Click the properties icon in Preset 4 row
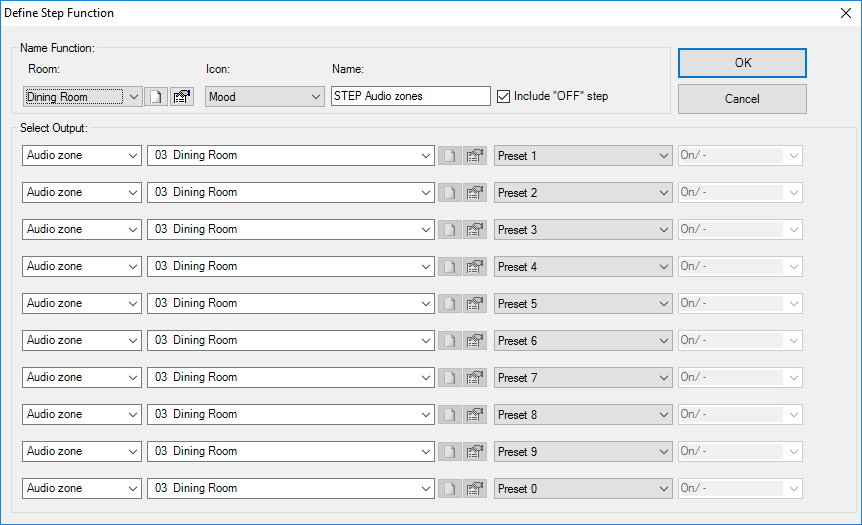Viewport: 862px width, 525px height. pyautogui.click(x=475, y=267)
